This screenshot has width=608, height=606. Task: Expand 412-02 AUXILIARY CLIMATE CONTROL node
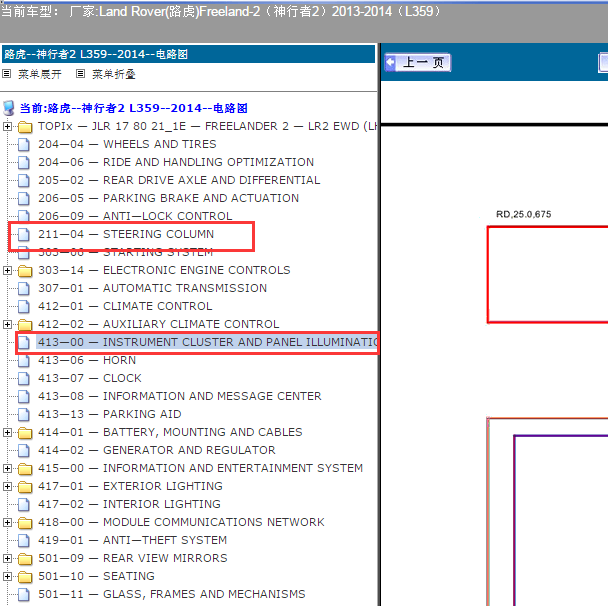click(7, 324)
